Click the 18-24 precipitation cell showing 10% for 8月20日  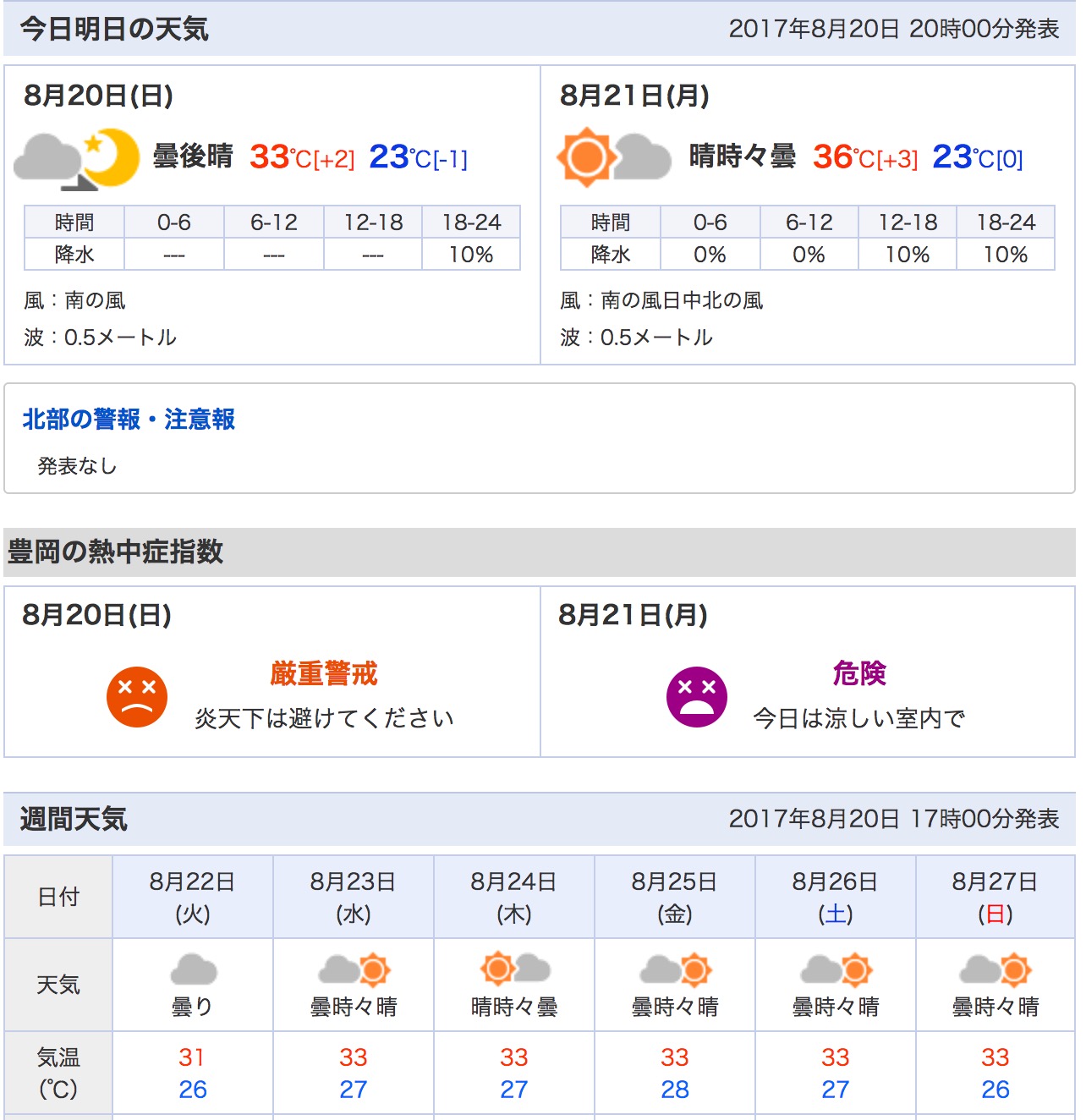tap(471, 255)
